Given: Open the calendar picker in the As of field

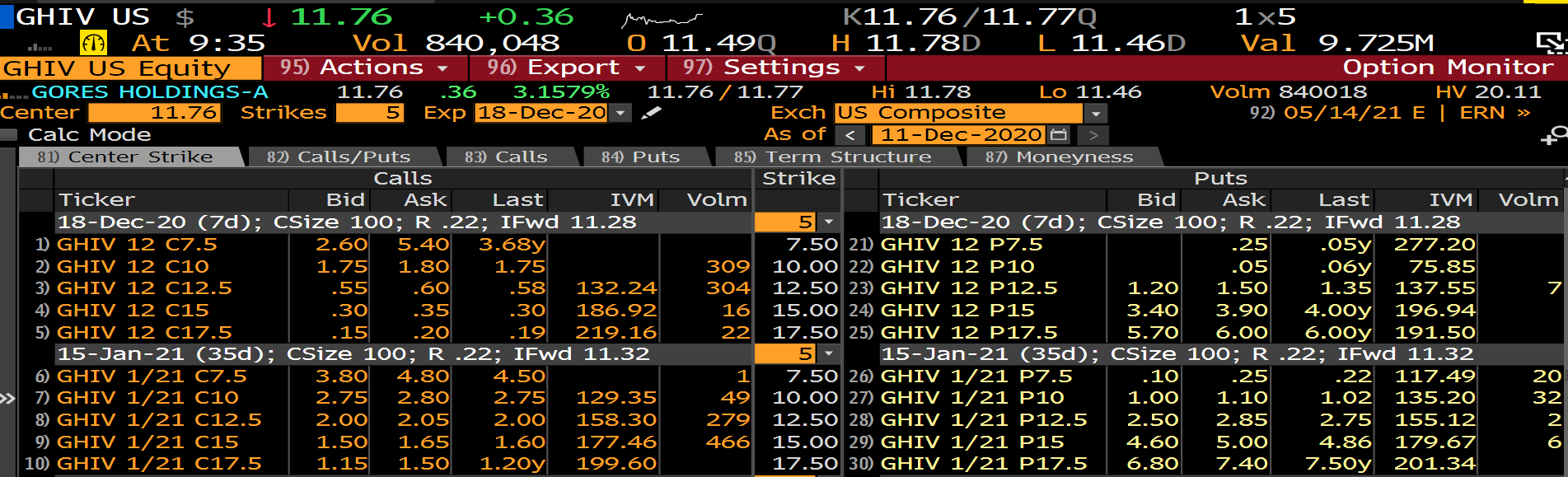Looking at the screenshot, I should pyautogui.click(x=1059, y=134).
